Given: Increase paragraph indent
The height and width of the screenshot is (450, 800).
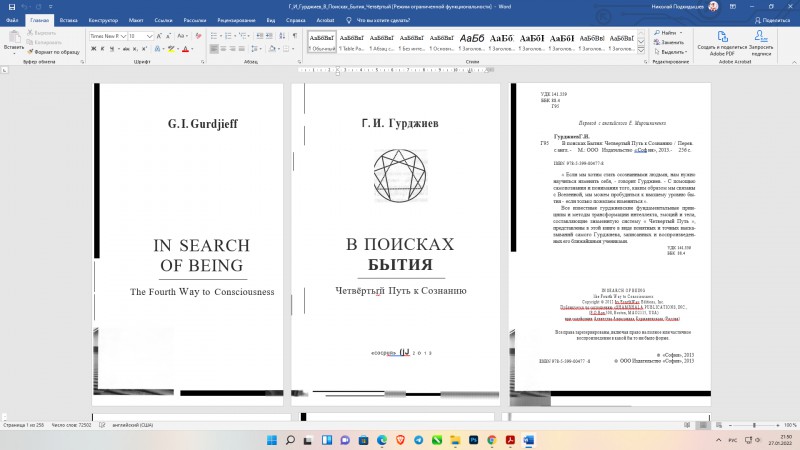Looking at the screenshot, I should click(x=269, y=36).
